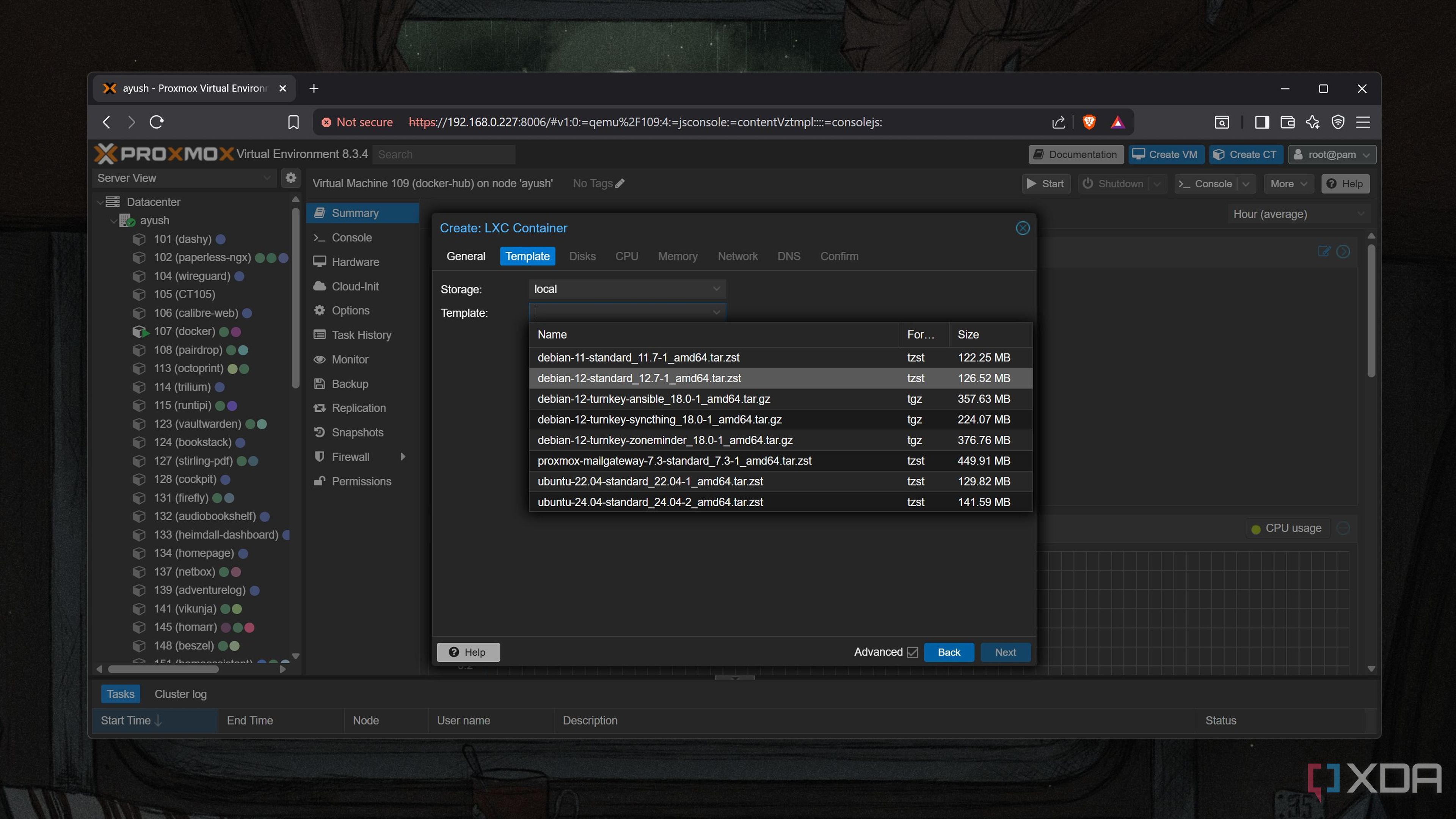Open the Cluster log tab

pyautogui.click(x=180, y=694)
